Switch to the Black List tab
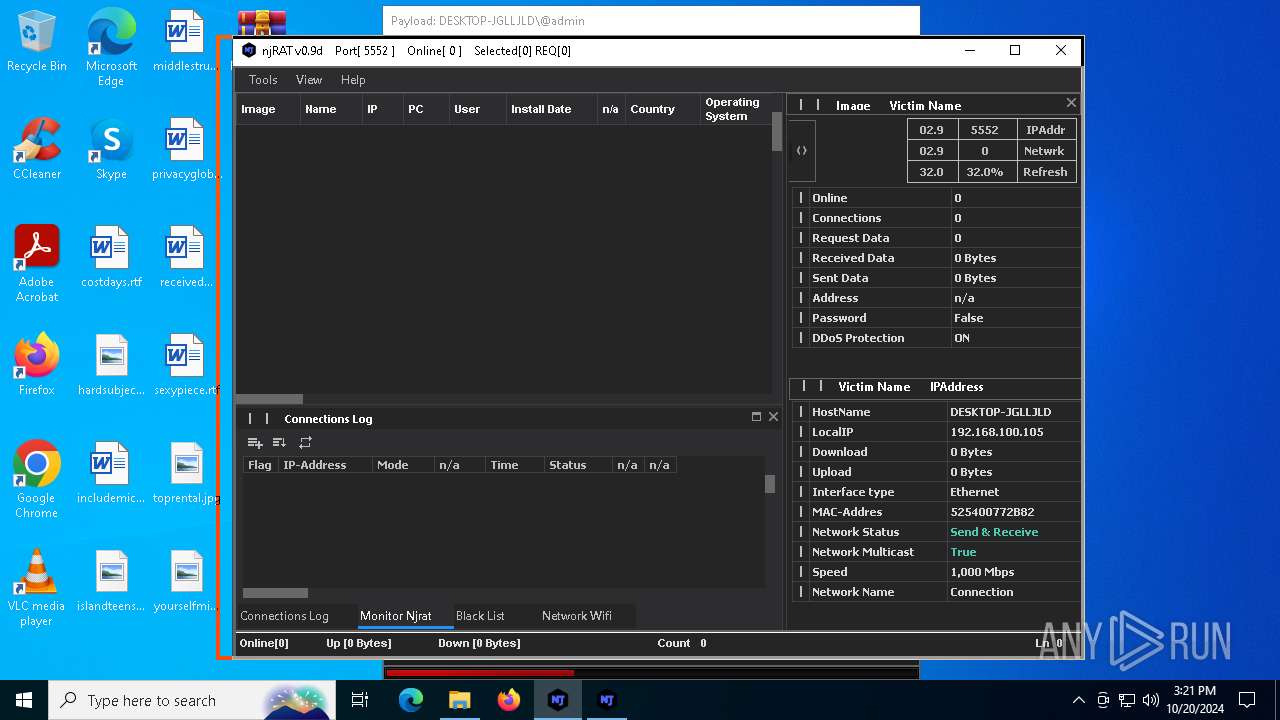Screen dimensions: 1280x720 click(480, 616)
